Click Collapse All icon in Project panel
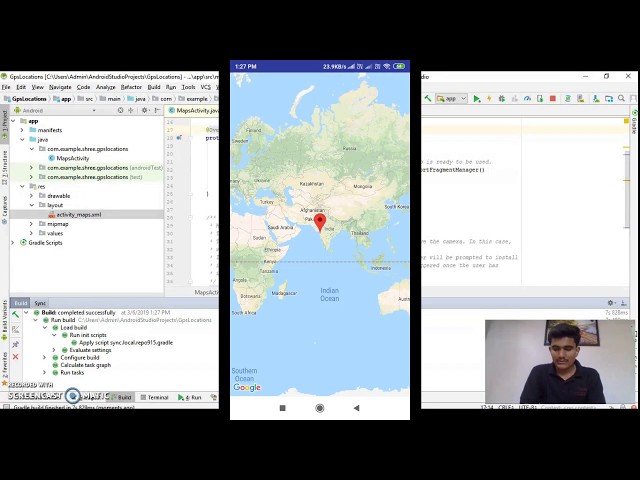This screenshot has height=480, width=640. 131,110
